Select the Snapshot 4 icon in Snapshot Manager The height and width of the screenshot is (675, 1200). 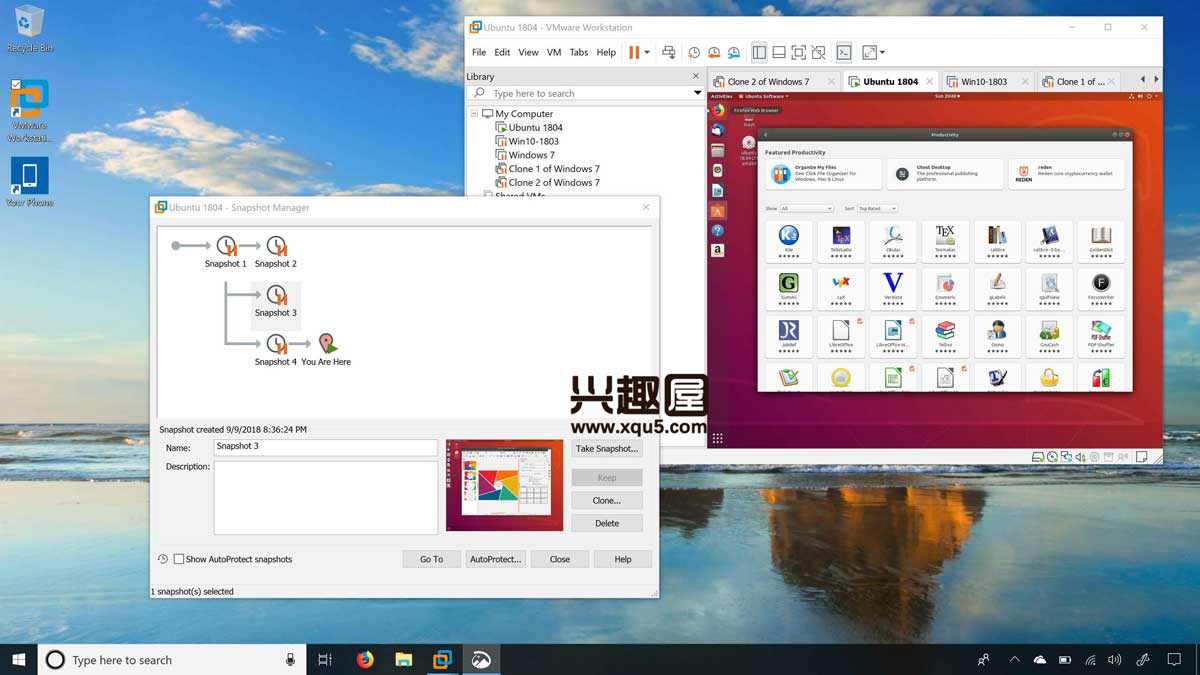[x=276, y=344]
